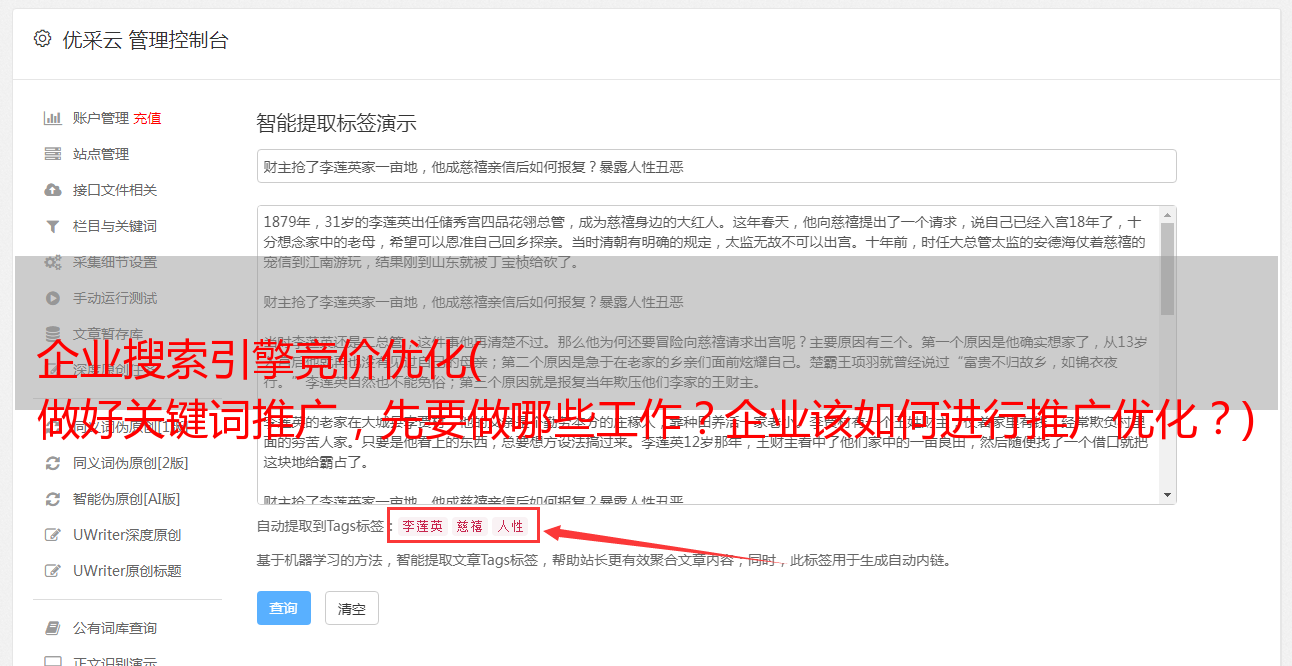Click the blue 查询 button
1292x666 pixels.
(284, 608)
